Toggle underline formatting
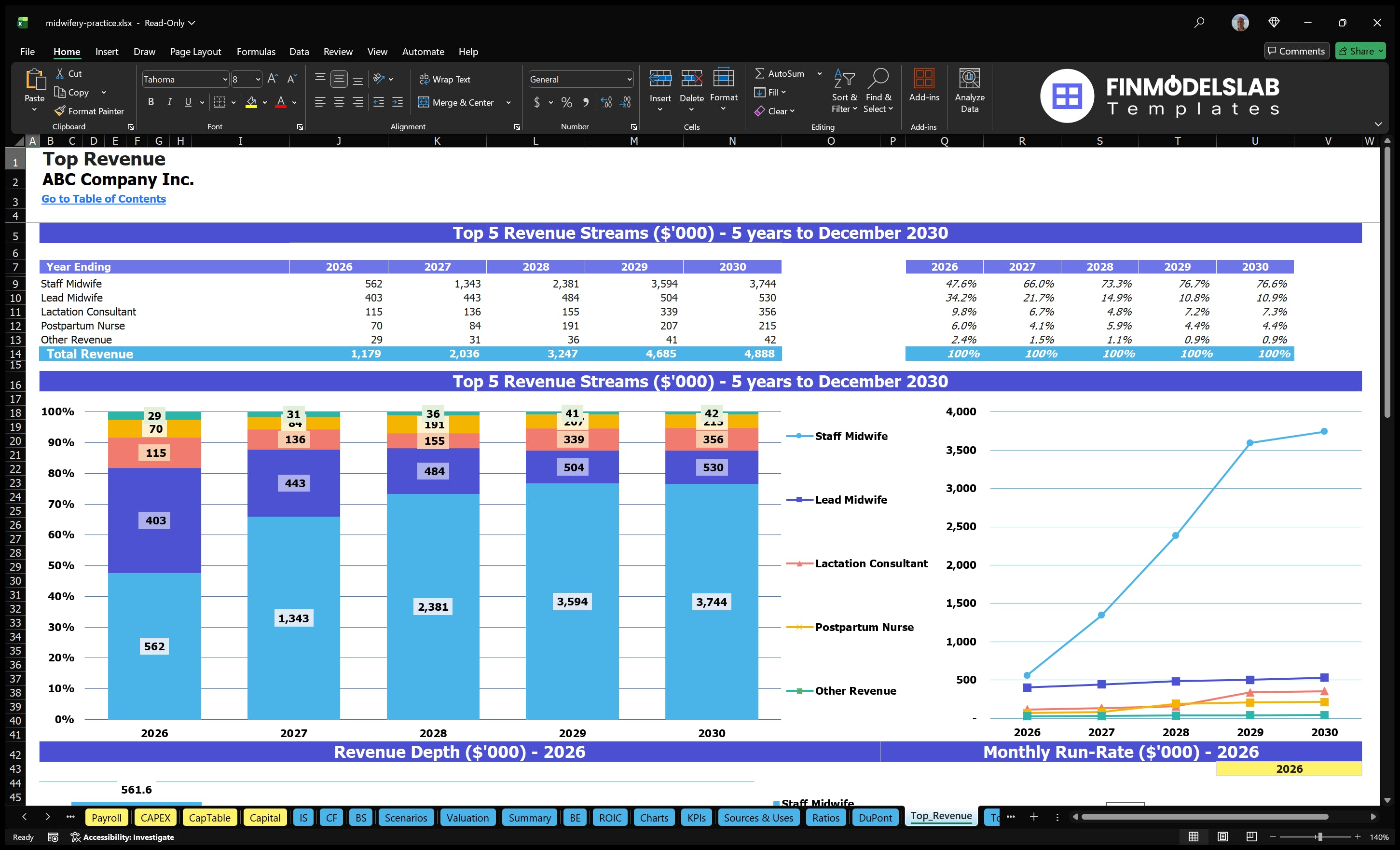 pyautogui.click(x=188, y=102)
